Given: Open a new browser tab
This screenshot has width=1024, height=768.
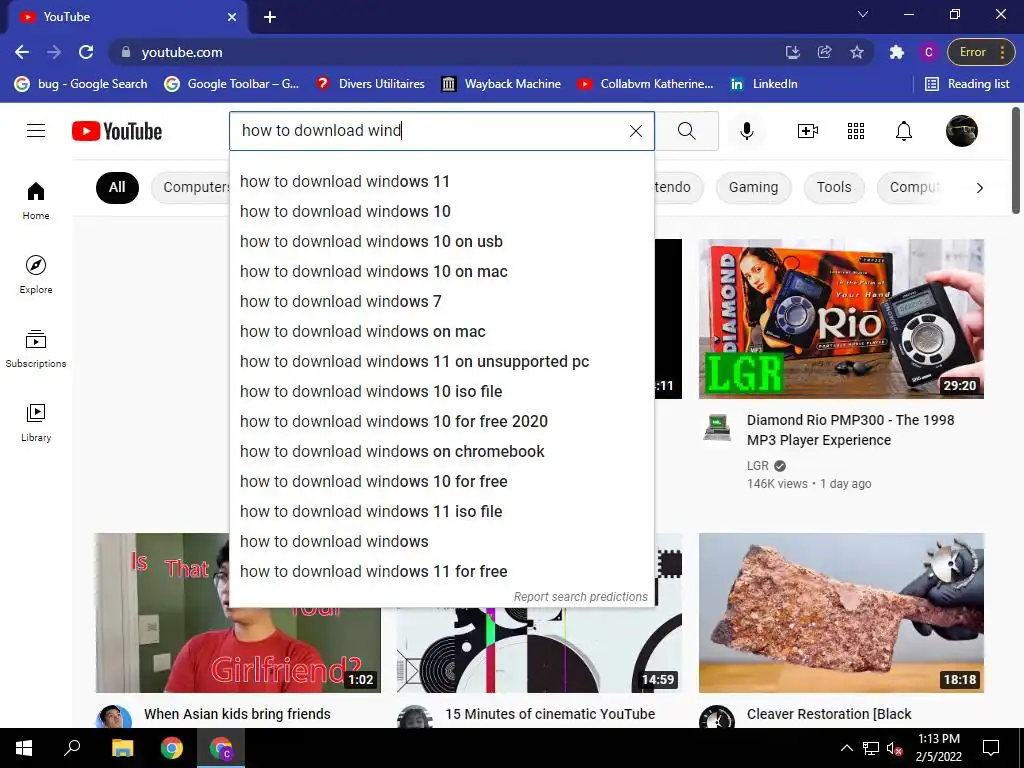Looking at the screenshot, I should [x=270, y=17].
